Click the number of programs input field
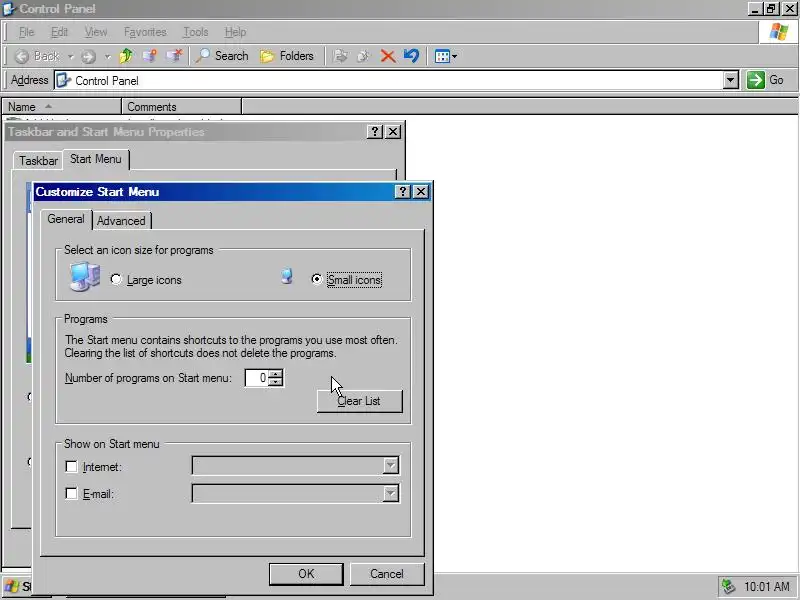 [x=256, y=378]
